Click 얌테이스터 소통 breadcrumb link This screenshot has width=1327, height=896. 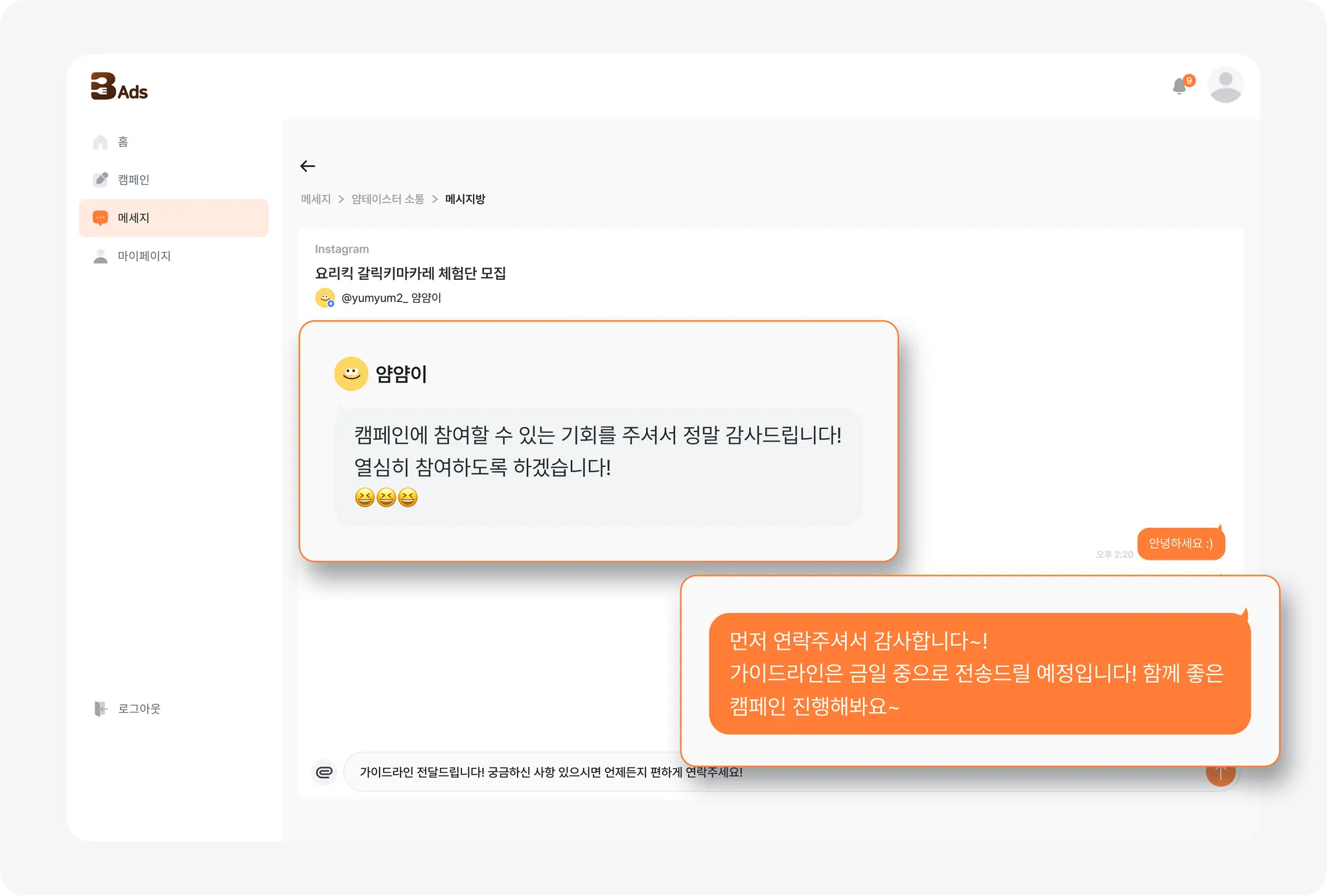click(x=387, y=200)
